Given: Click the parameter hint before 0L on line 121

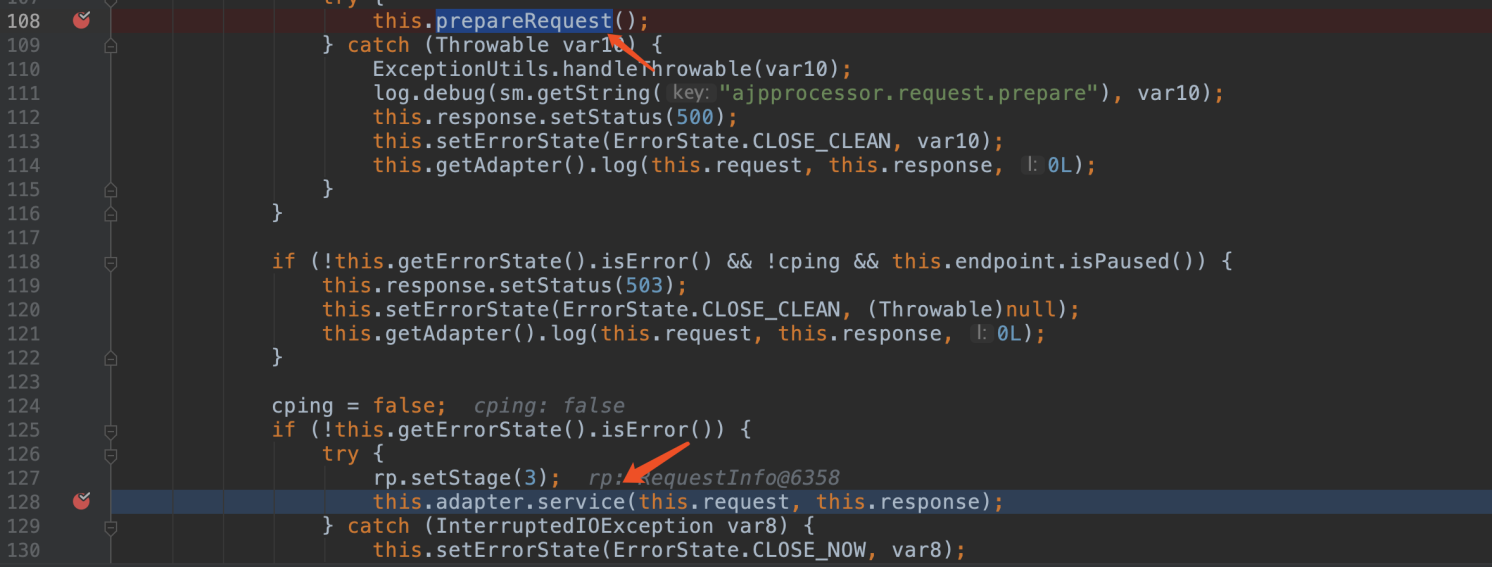Looking at the screenshot, I should pyautogui.click(x=981, y=333).
